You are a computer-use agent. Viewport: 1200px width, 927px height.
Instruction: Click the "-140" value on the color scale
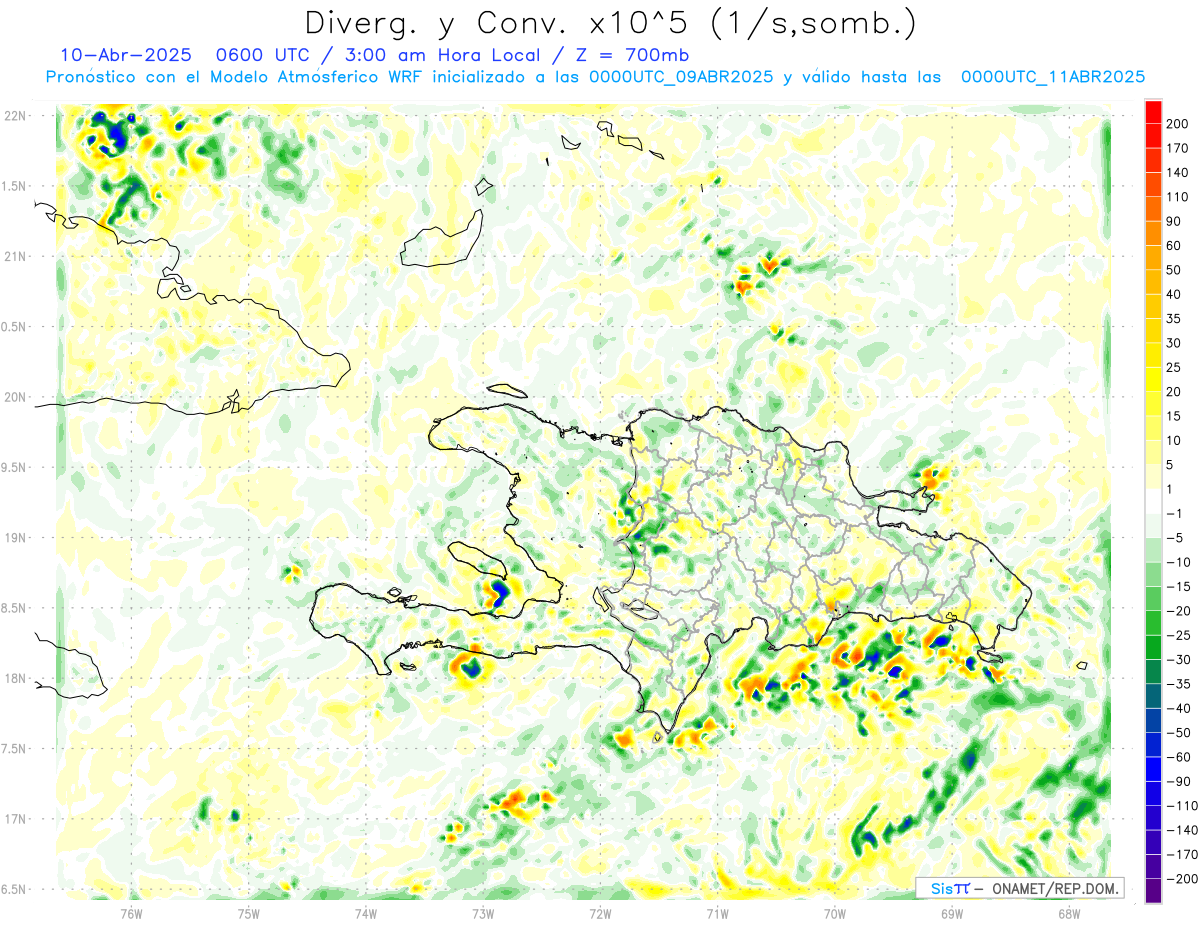[x=1180, y=830]
